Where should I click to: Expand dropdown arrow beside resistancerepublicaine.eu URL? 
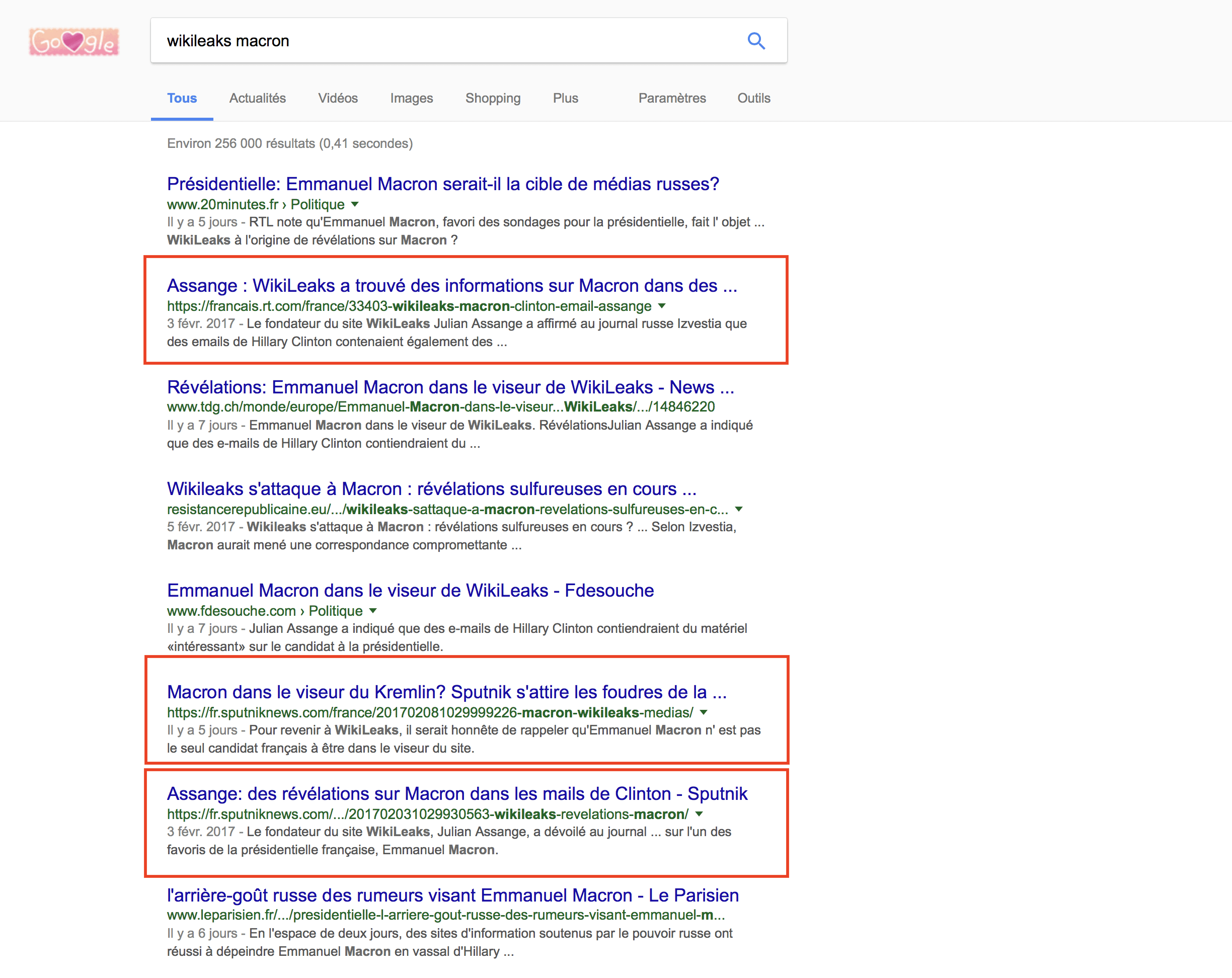739,509
